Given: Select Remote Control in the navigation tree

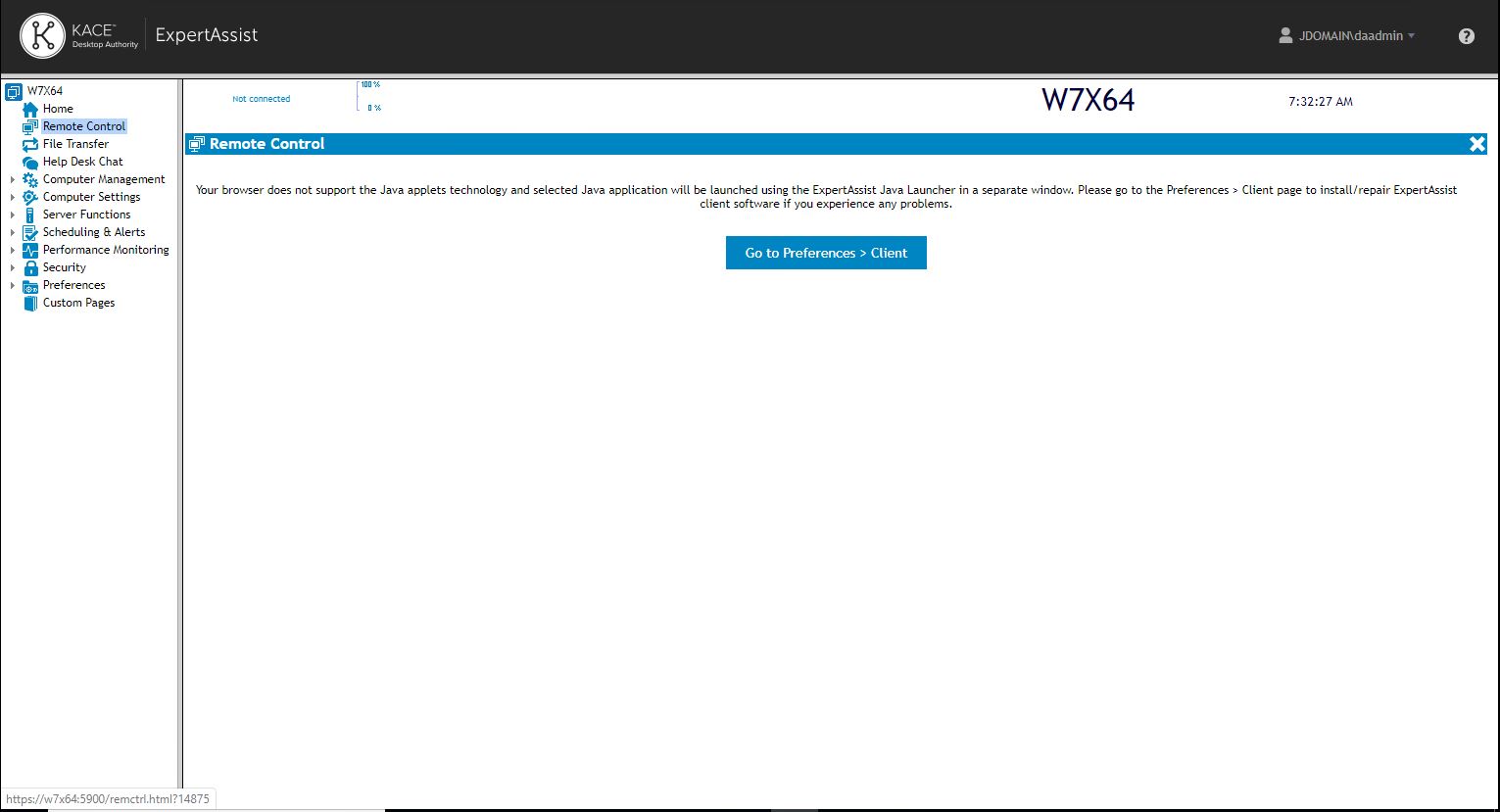Looking at the screenshot, I should 84,126.
